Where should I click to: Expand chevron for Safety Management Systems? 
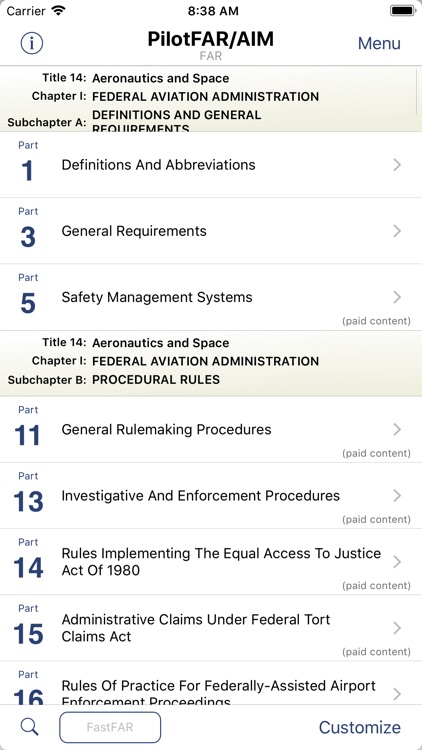click(x=397, y=297)
